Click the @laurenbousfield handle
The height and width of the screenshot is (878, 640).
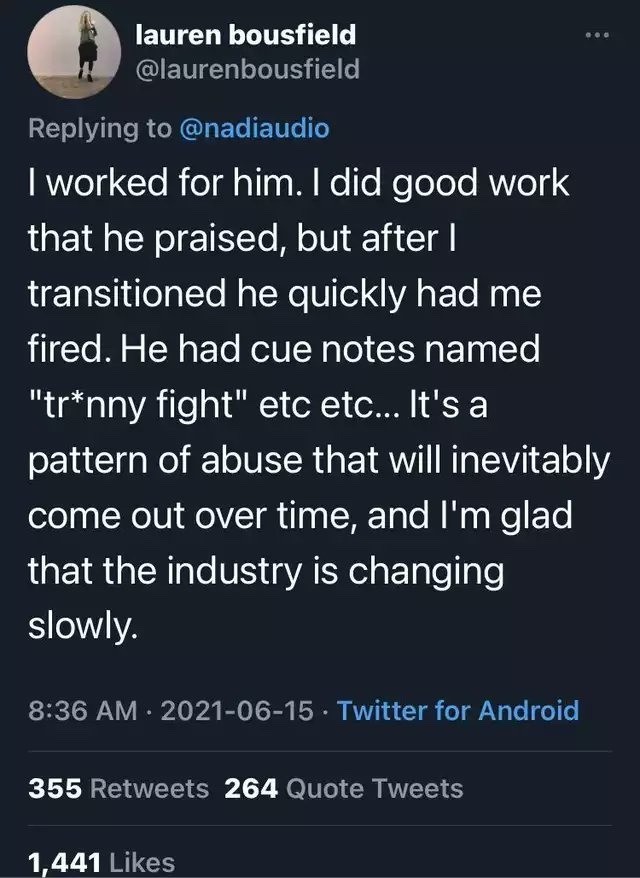point(246,69)
